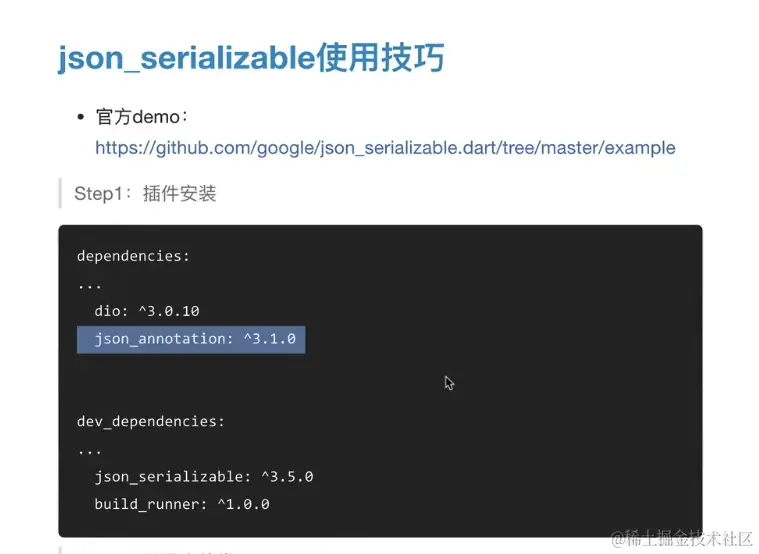Image resolution: width=759 pixels, height=554 pixels.
Task: Click the dio: ^3.0.10 code line
Action: click(x=147, y=311)
